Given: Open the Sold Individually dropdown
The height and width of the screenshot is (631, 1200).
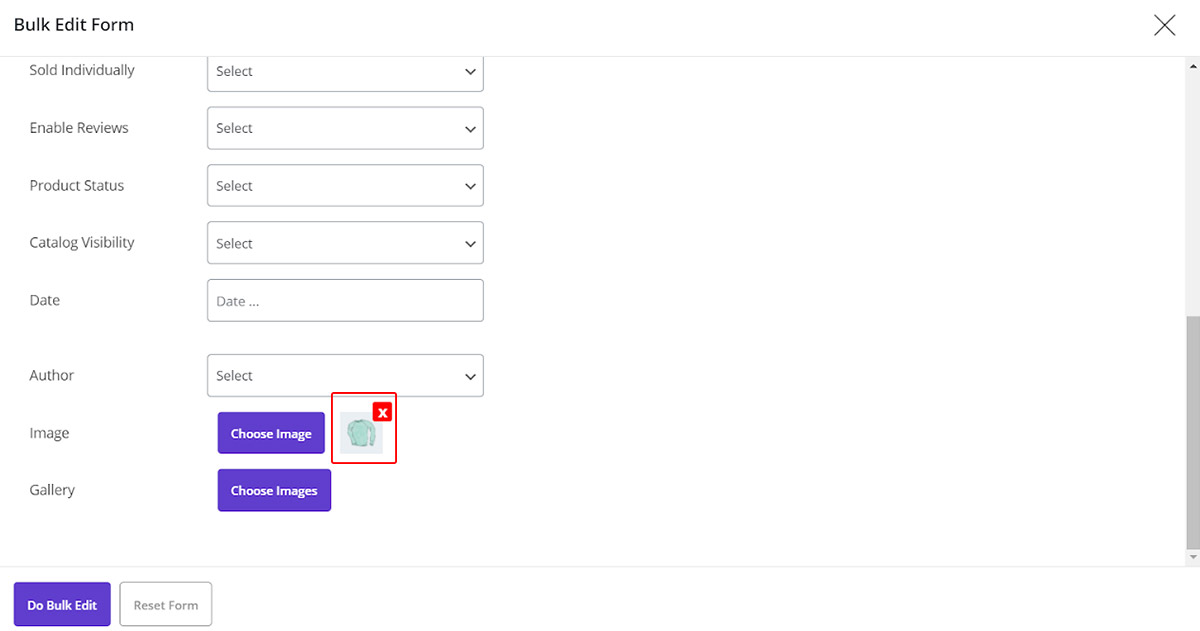Looking at the screenshot, I should coord(345,72).
